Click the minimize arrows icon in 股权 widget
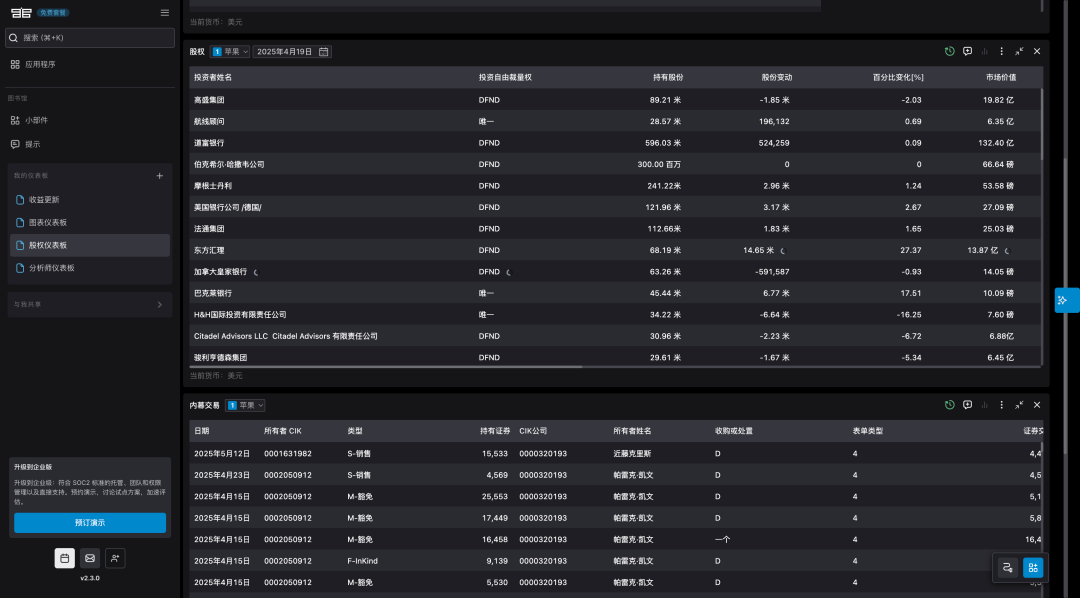The height and width of the screenshot is (598, 1080). pyautogui.click(x=1019, y=52)
